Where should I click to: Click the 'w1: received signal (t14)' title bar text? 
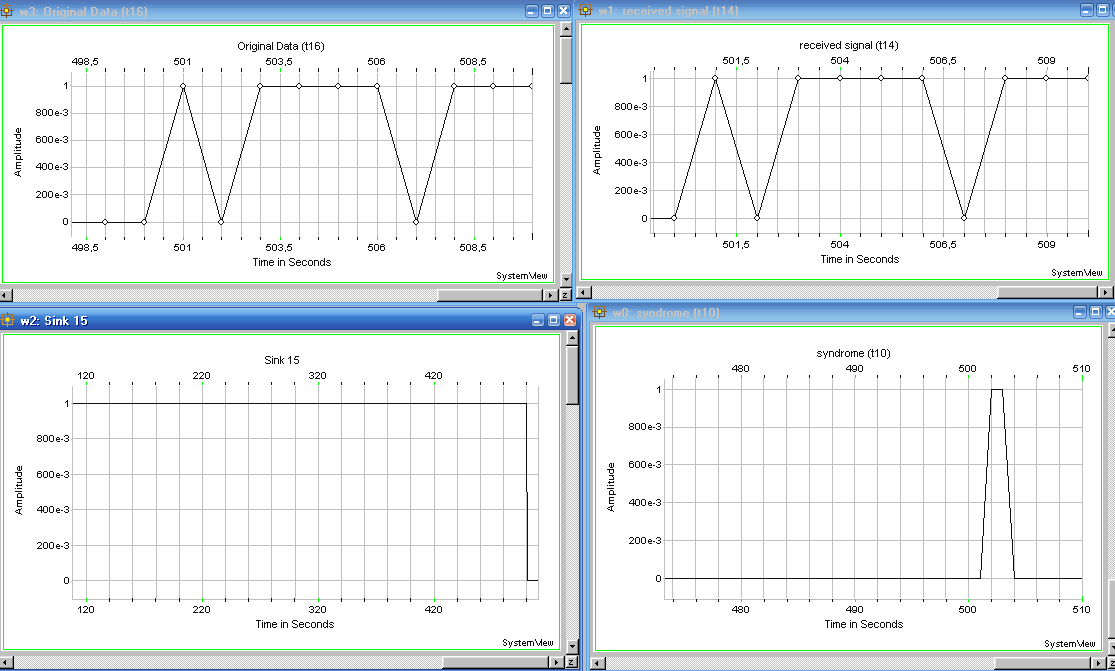668,11
